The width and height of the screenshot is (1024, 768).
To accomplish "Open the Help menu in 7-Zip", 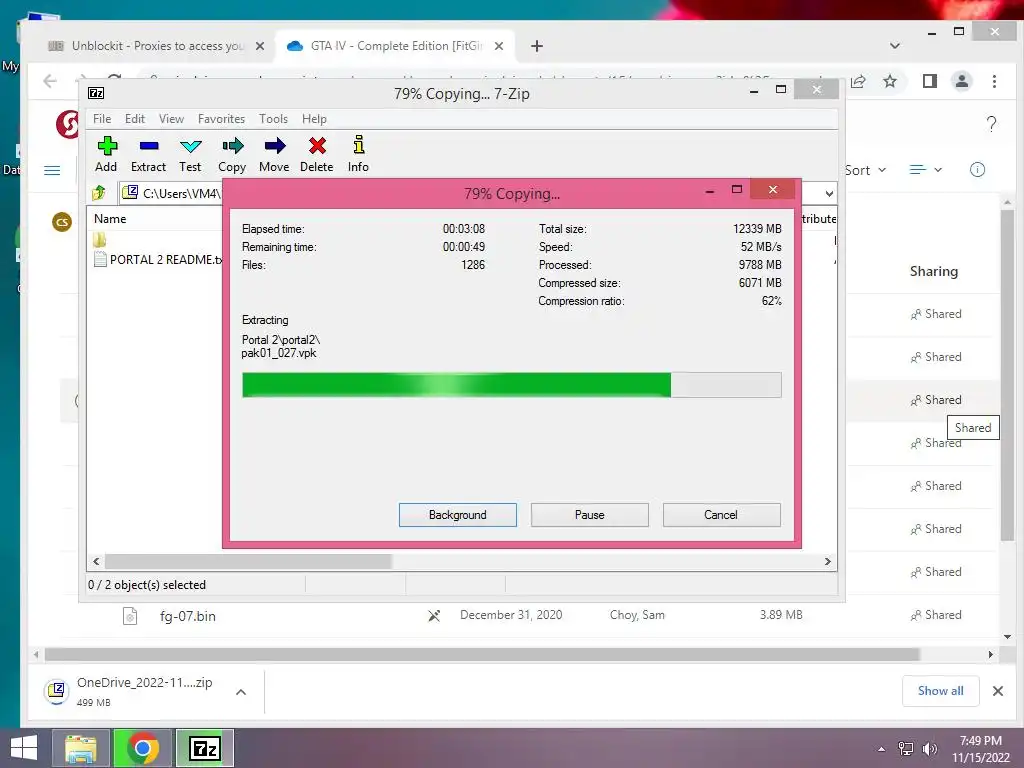I will tap(314, 119).
